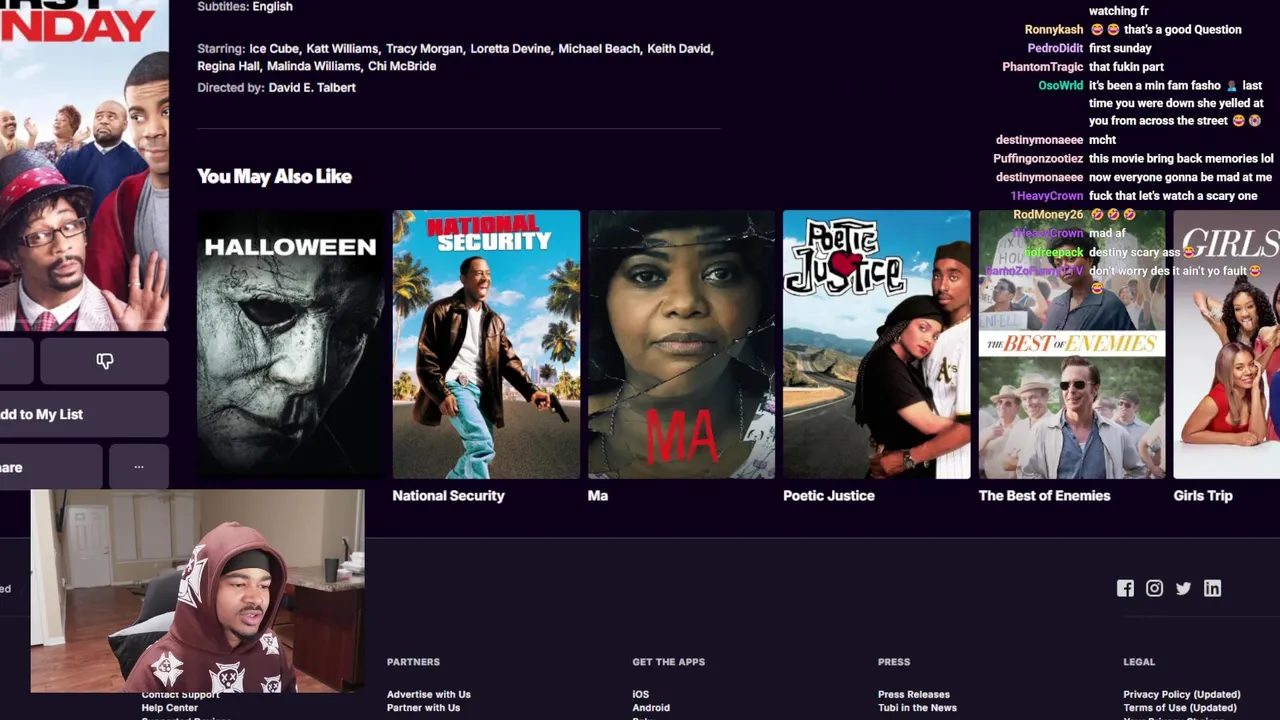The height and width of the screenshot is (720, 1280).
Task: Open the Help Center footer link
Action: pyautogui.click(x=170, y=708)
